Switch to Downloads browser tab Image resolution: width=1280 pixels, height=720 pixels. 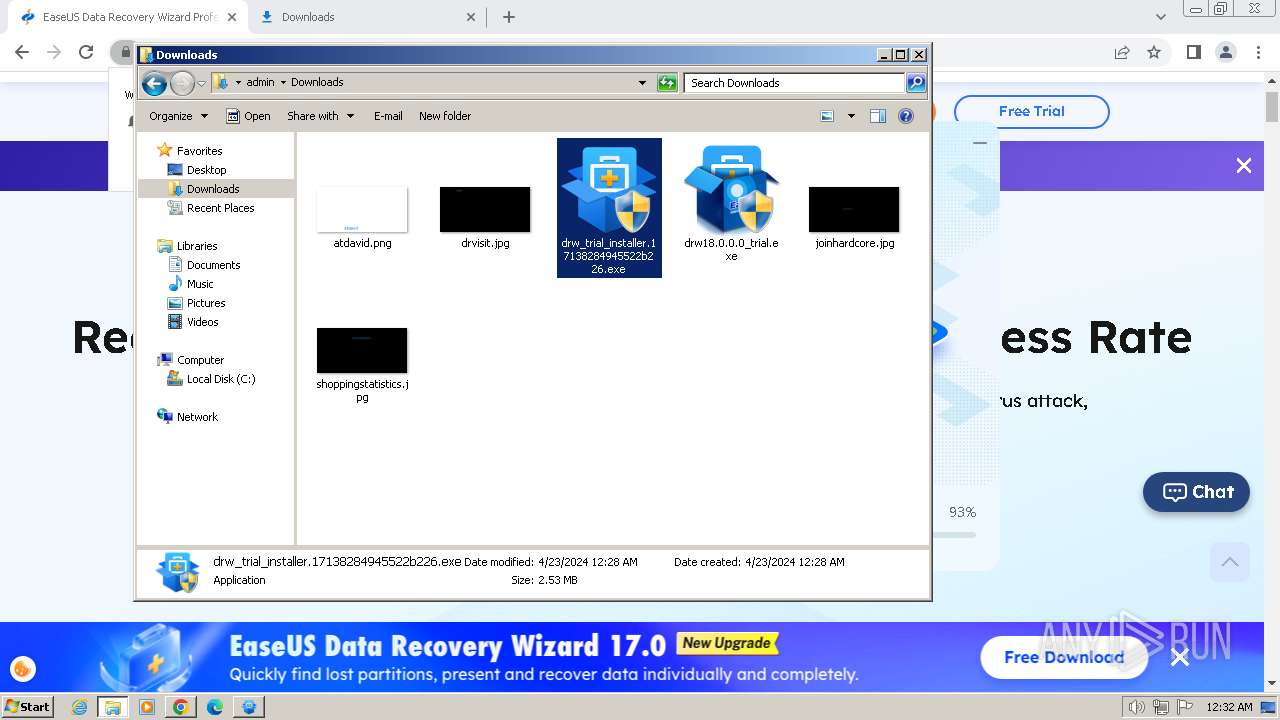point(367,17)
